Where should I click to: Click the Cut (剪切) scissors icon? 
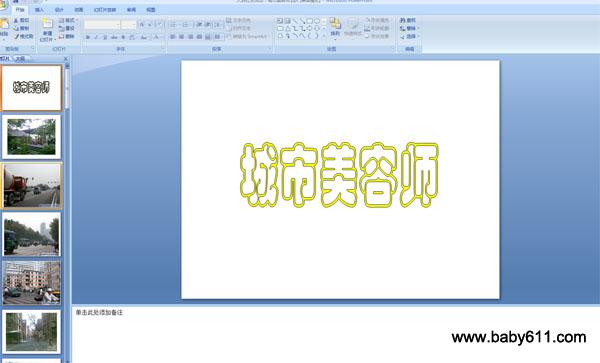(x=16, y=20)
